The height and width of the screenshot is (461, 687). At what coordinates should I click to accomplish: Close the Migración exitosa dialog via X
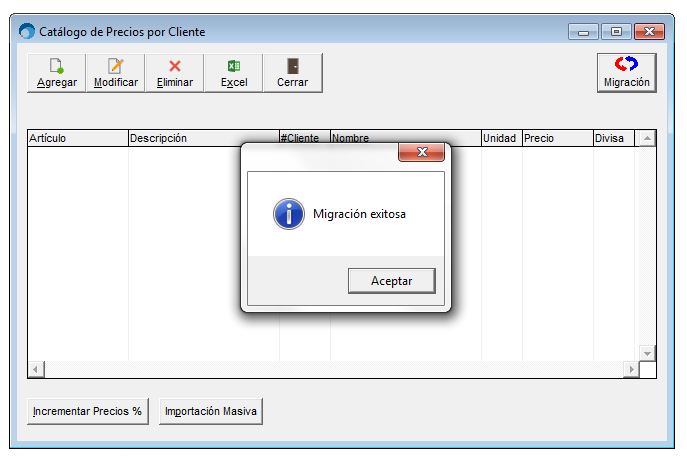[x=421, y=152]
